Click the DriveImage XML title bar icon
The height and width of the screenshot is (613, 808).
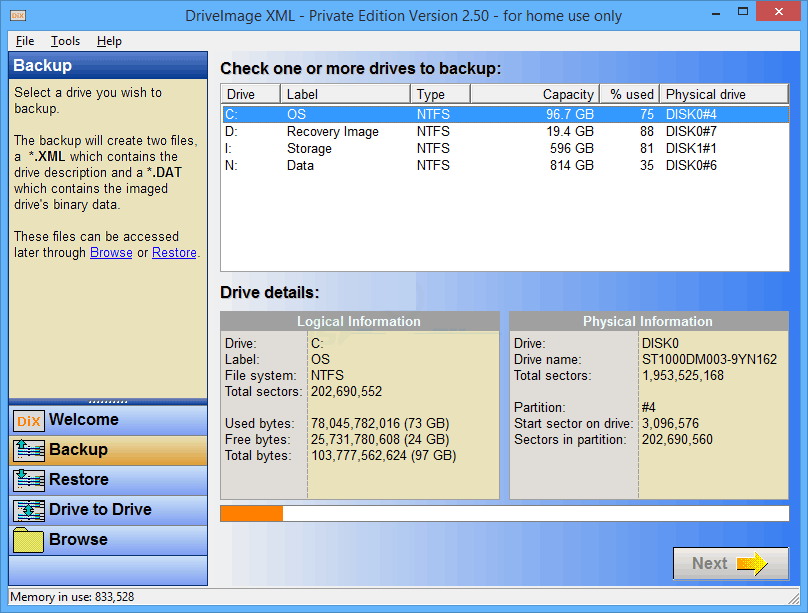pos(18,15)
